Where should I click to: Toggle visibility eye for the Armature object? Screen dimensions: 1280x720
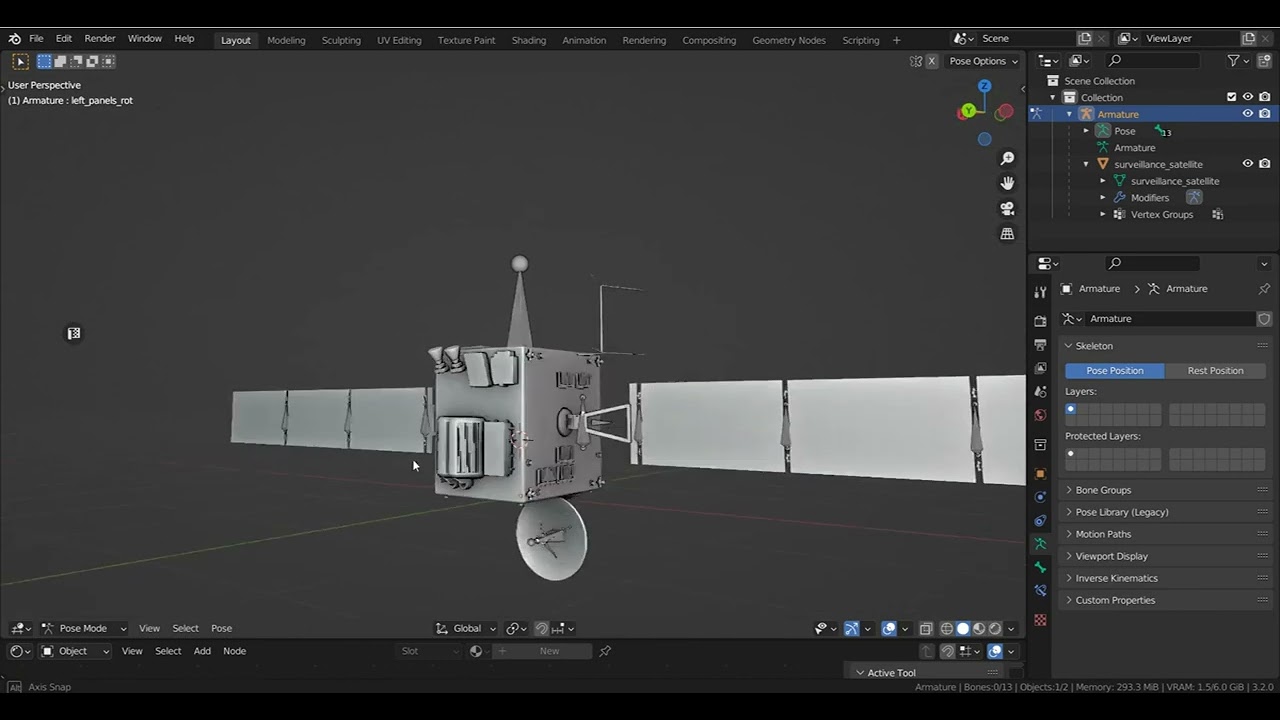pos(1248,114)
